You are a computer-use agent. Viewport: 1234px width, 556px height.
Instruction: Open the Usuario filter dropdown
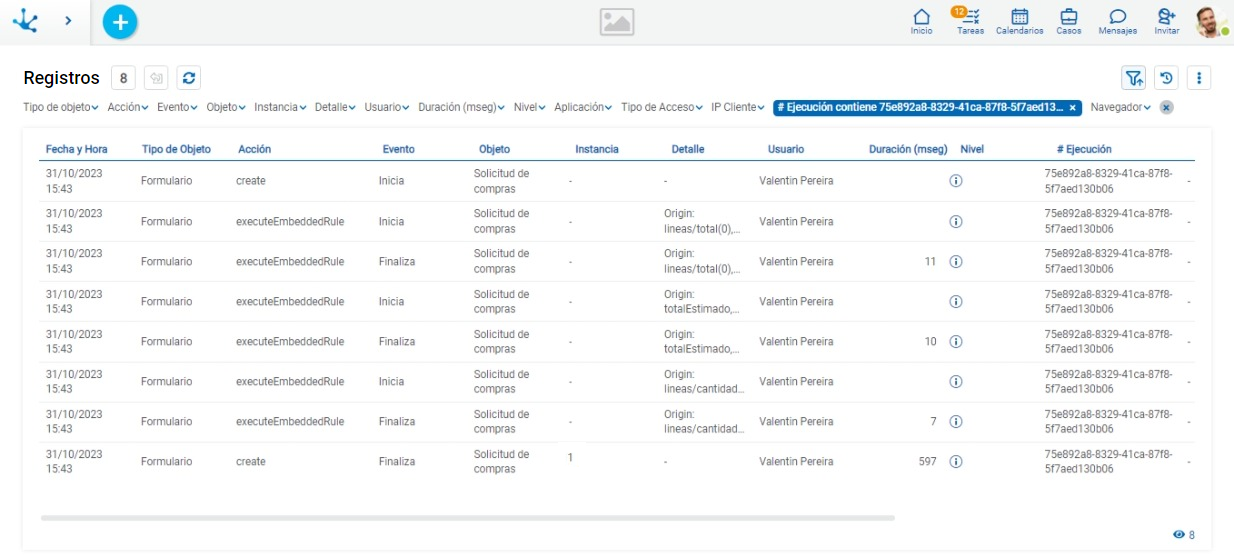[x=387, y=108]
